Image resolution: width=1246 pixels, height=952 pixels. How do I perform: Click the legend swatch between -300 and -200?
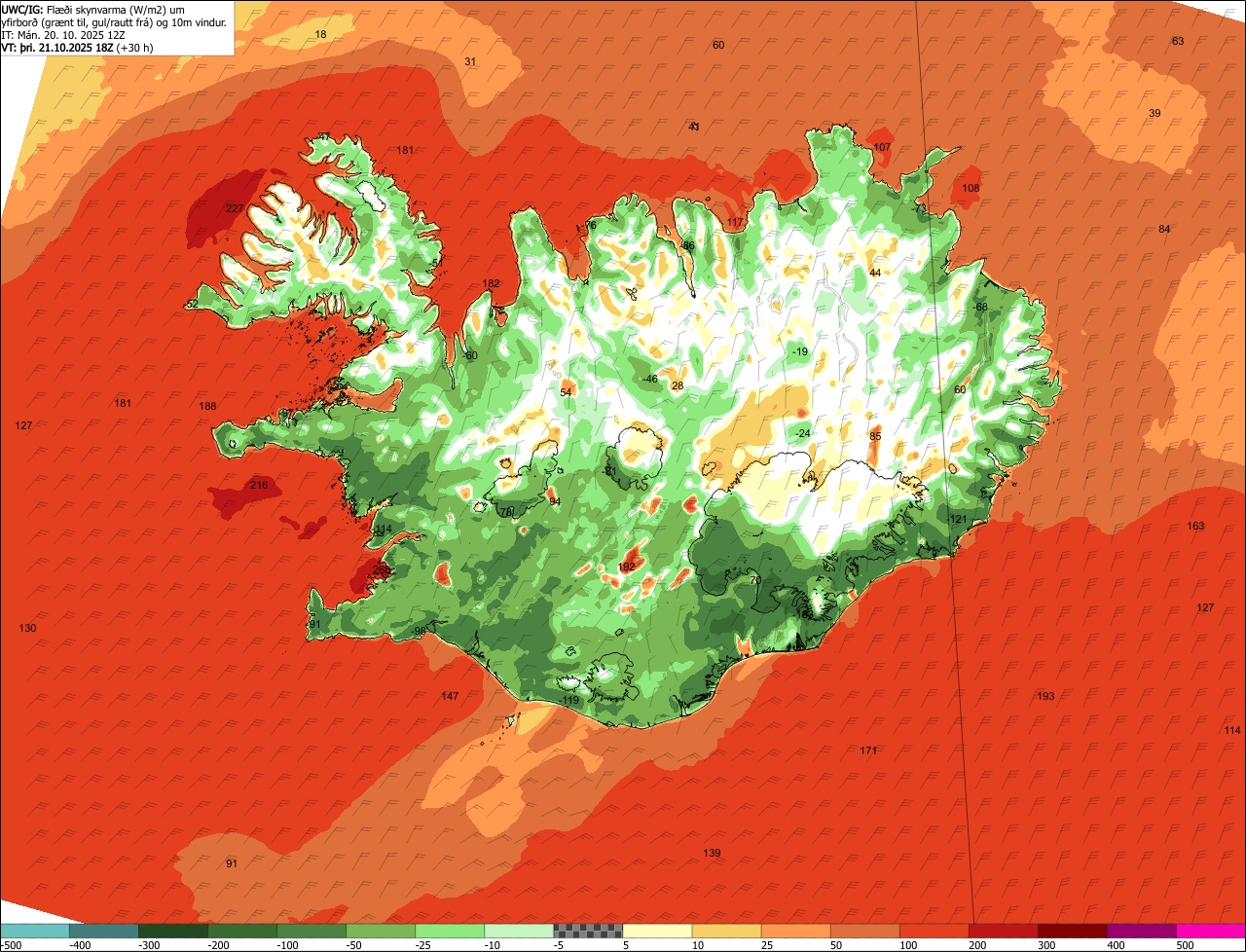[x=172, y=931]
